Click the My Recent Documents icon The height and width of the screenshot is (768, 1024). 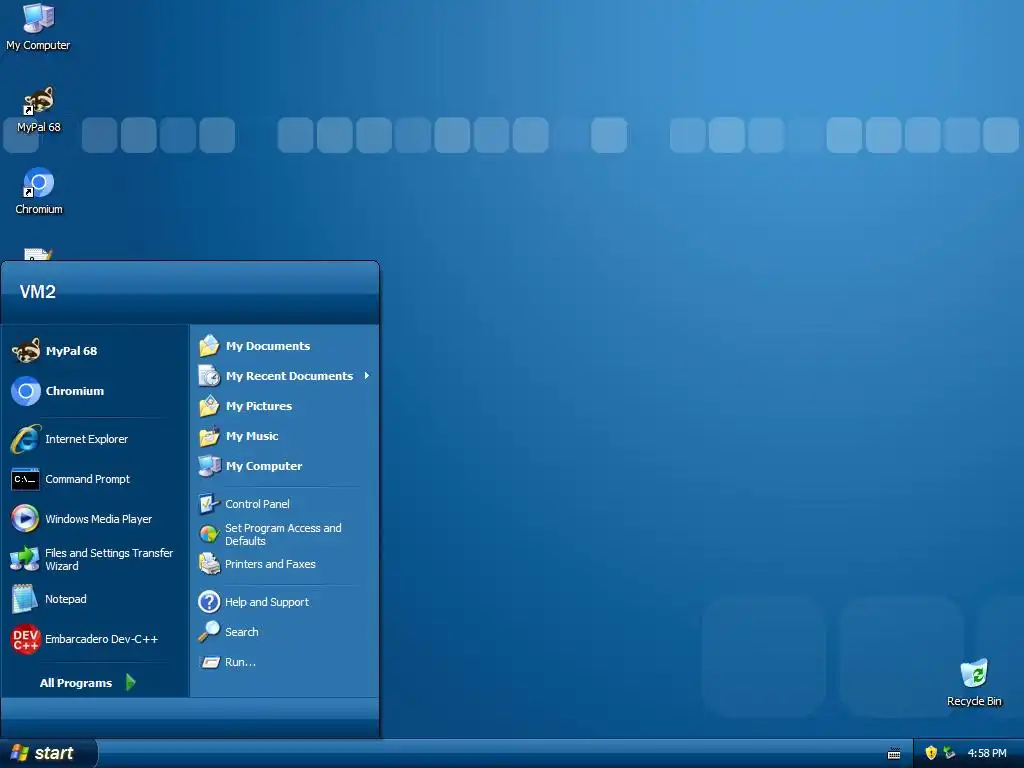(x=209, y=376)
